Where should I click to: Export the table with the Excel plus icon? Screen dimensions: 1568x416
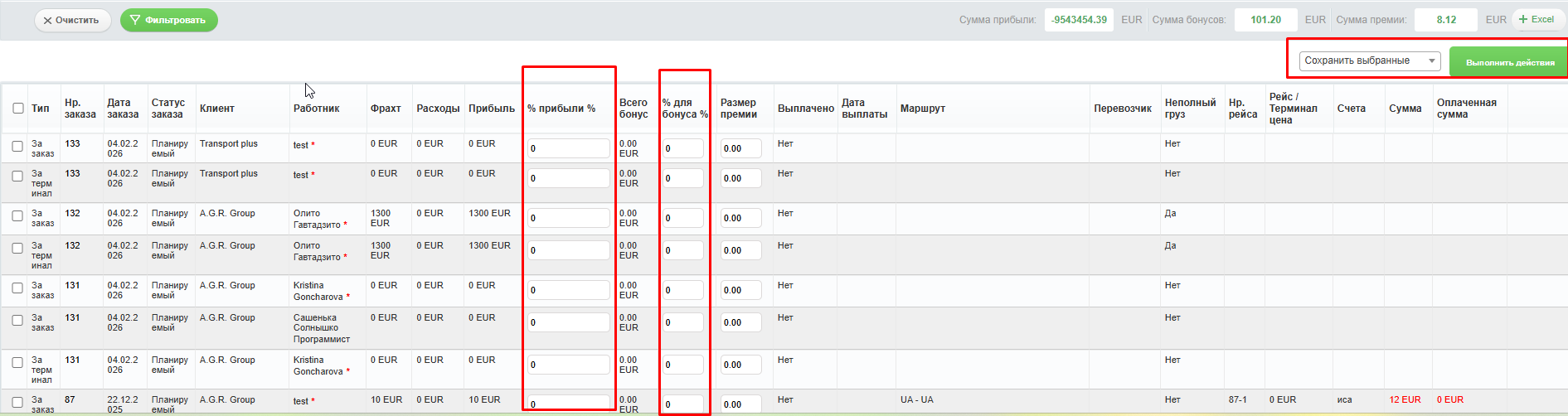1522,20
